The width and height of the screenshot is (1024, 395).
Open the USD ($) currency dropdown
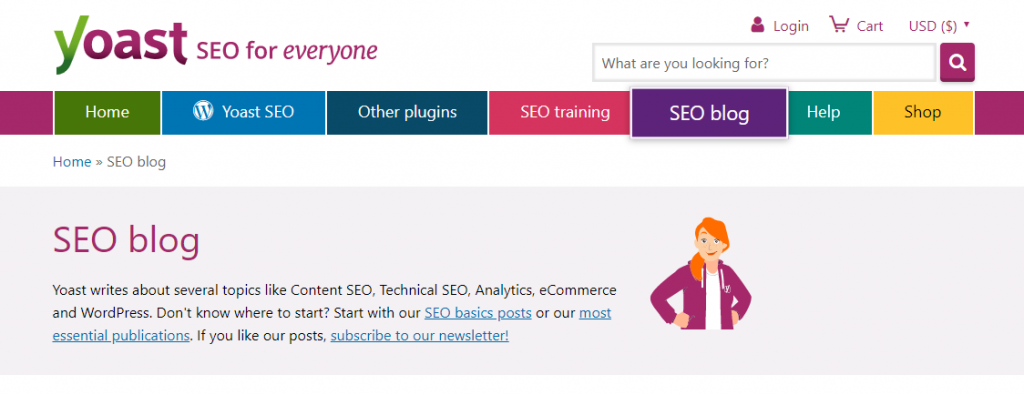click(939, 26)
